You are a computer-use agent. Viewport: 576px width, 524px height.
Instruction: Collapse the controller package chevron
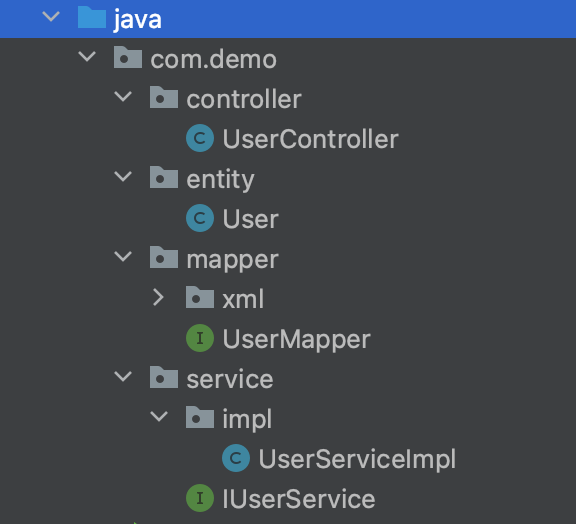point(123,97)
